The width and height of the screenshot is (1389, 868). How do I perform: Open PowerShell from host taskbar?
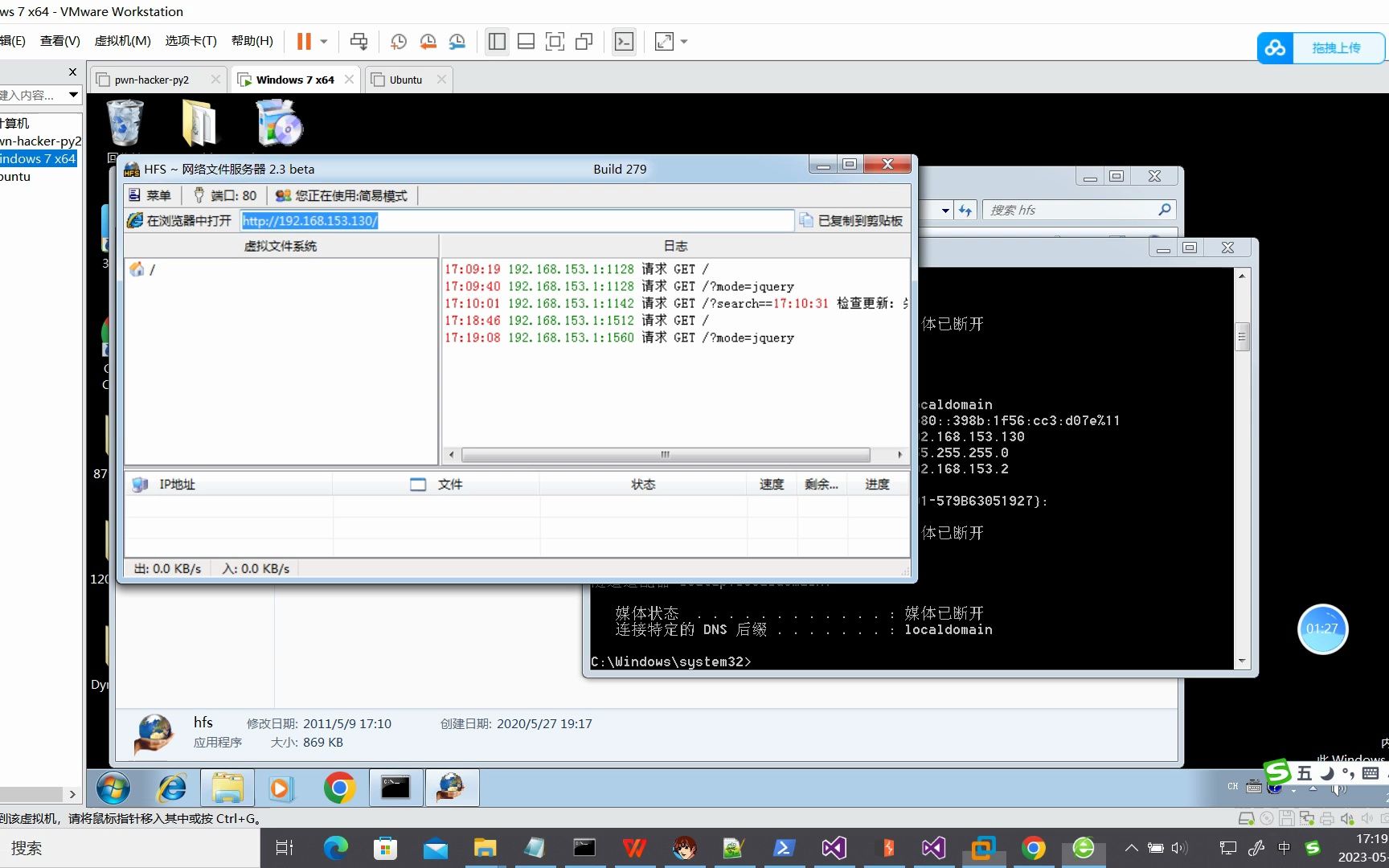point(784,848)
